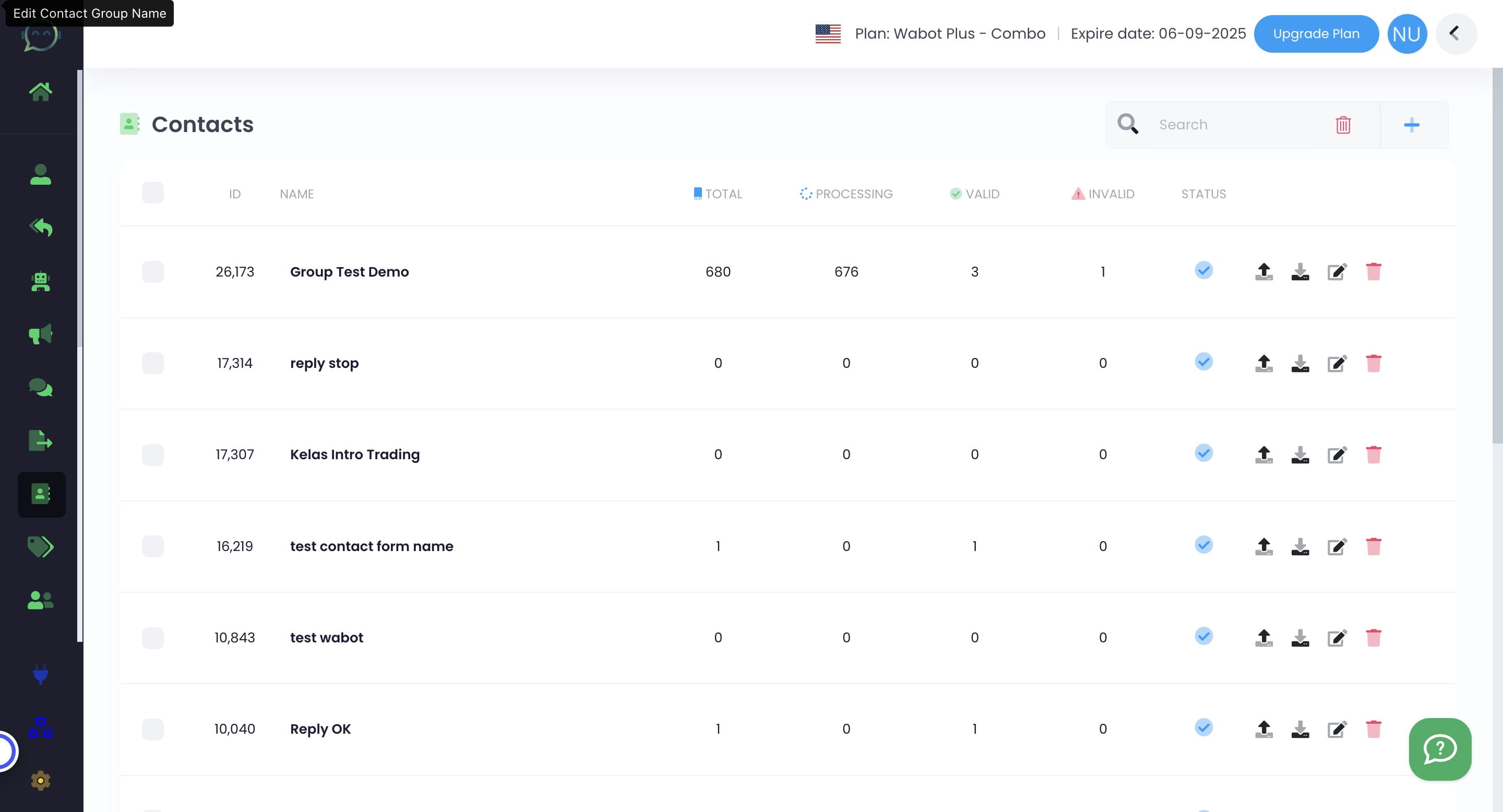Click the Upgrade Plan button
Viewport: 1503px width, 812px height.
coord(1316,34)
